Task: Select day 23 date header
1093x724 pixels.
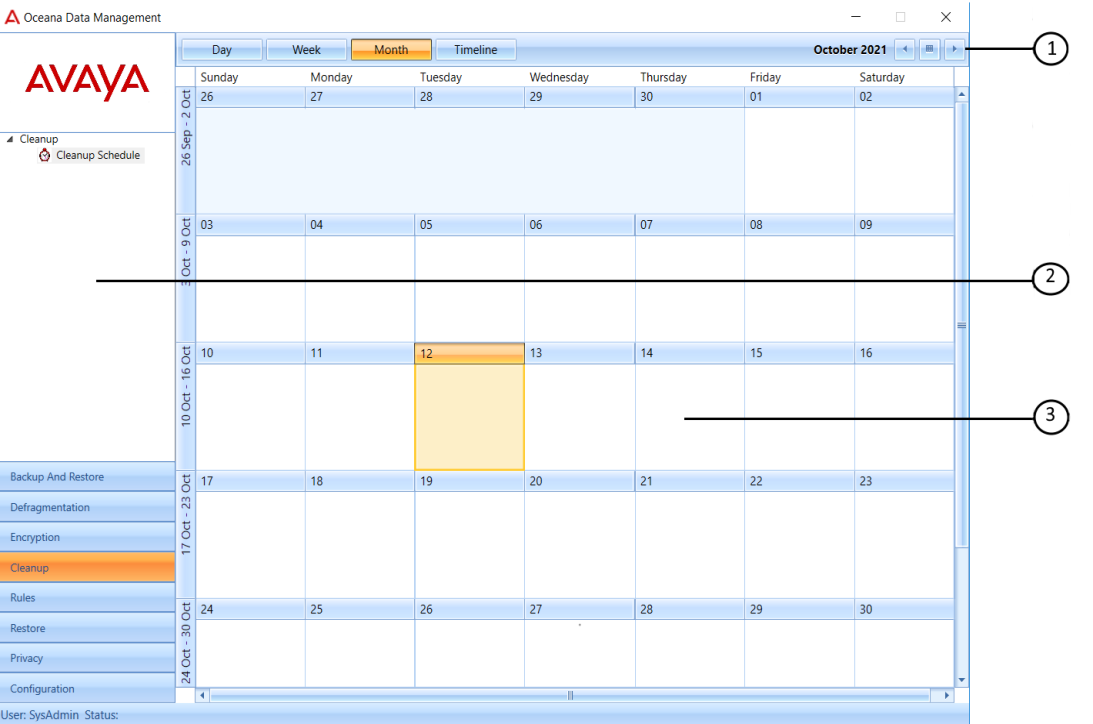Action: pyautogui.click(x=904, y=482)
